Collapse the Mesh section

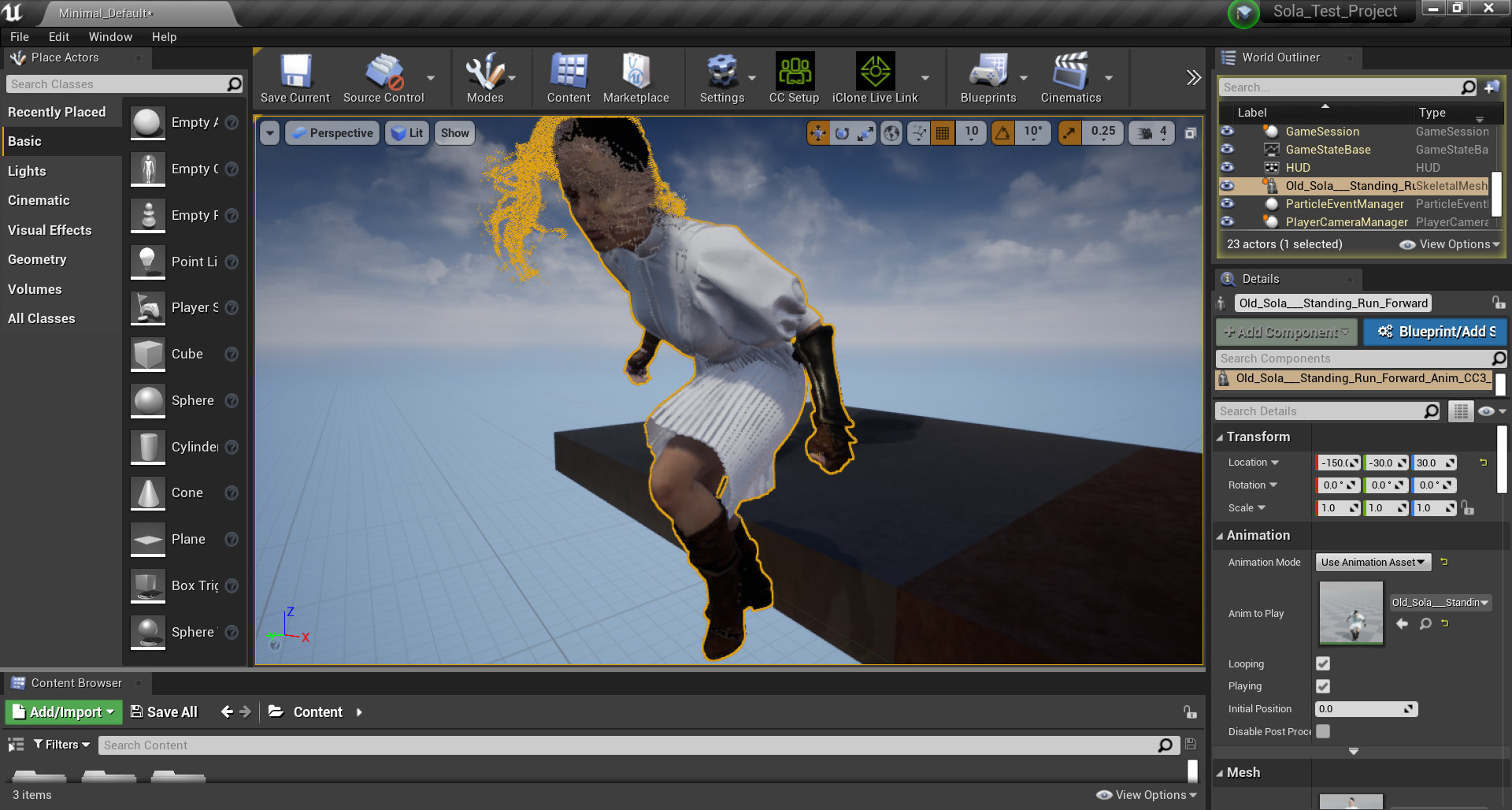[1220, 773]
